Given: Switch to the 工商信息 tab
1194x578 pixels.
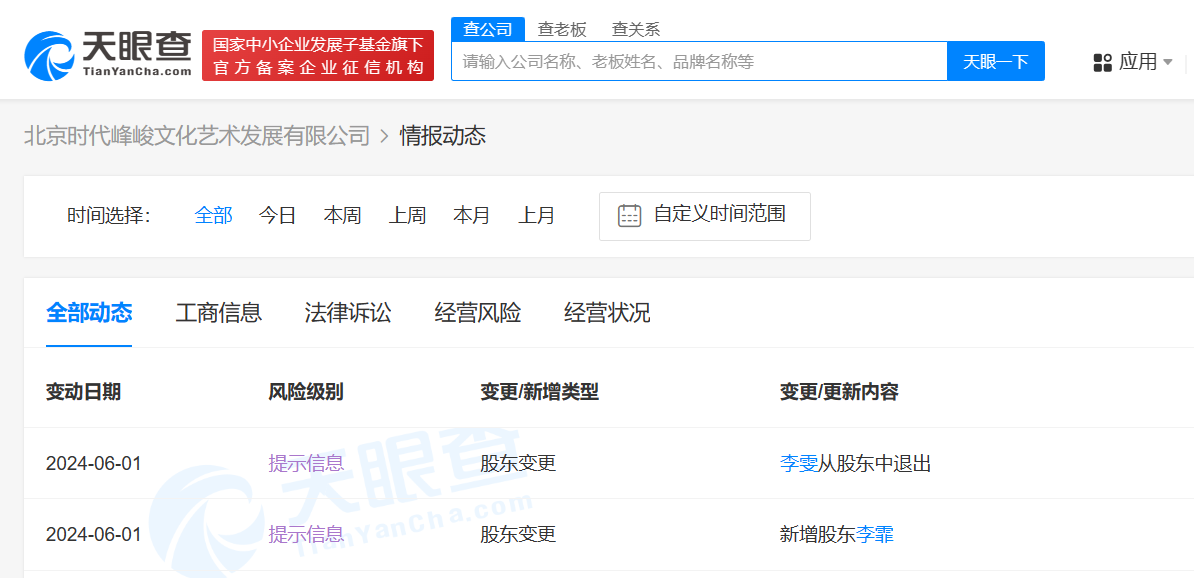Looking at the screenshot, I should click(219, 313).
